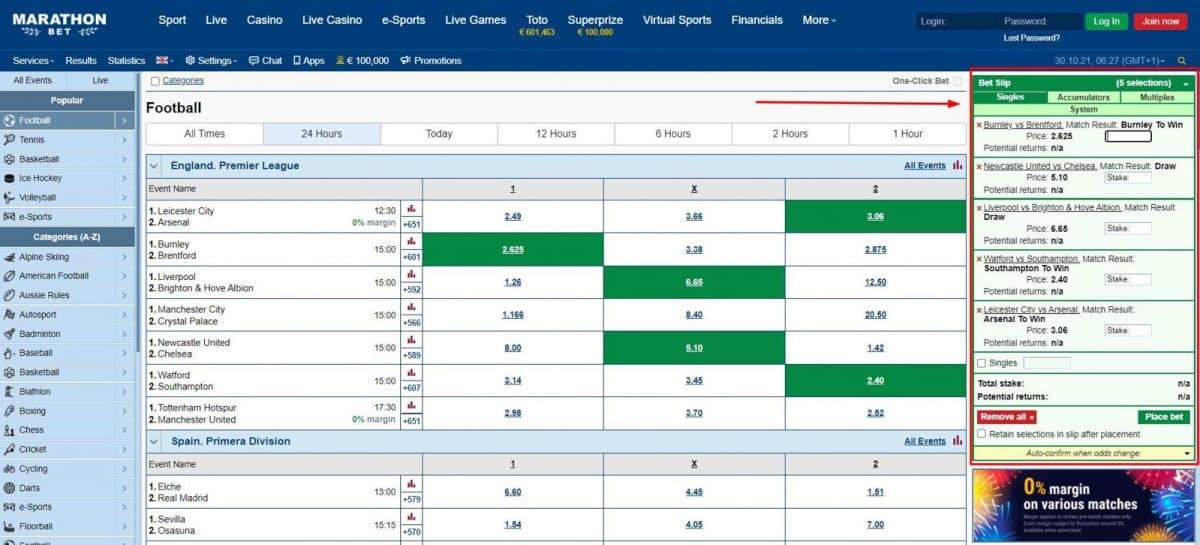Tick the Categories checkbox
1200x545 pixels.
[x=155, y=81]
